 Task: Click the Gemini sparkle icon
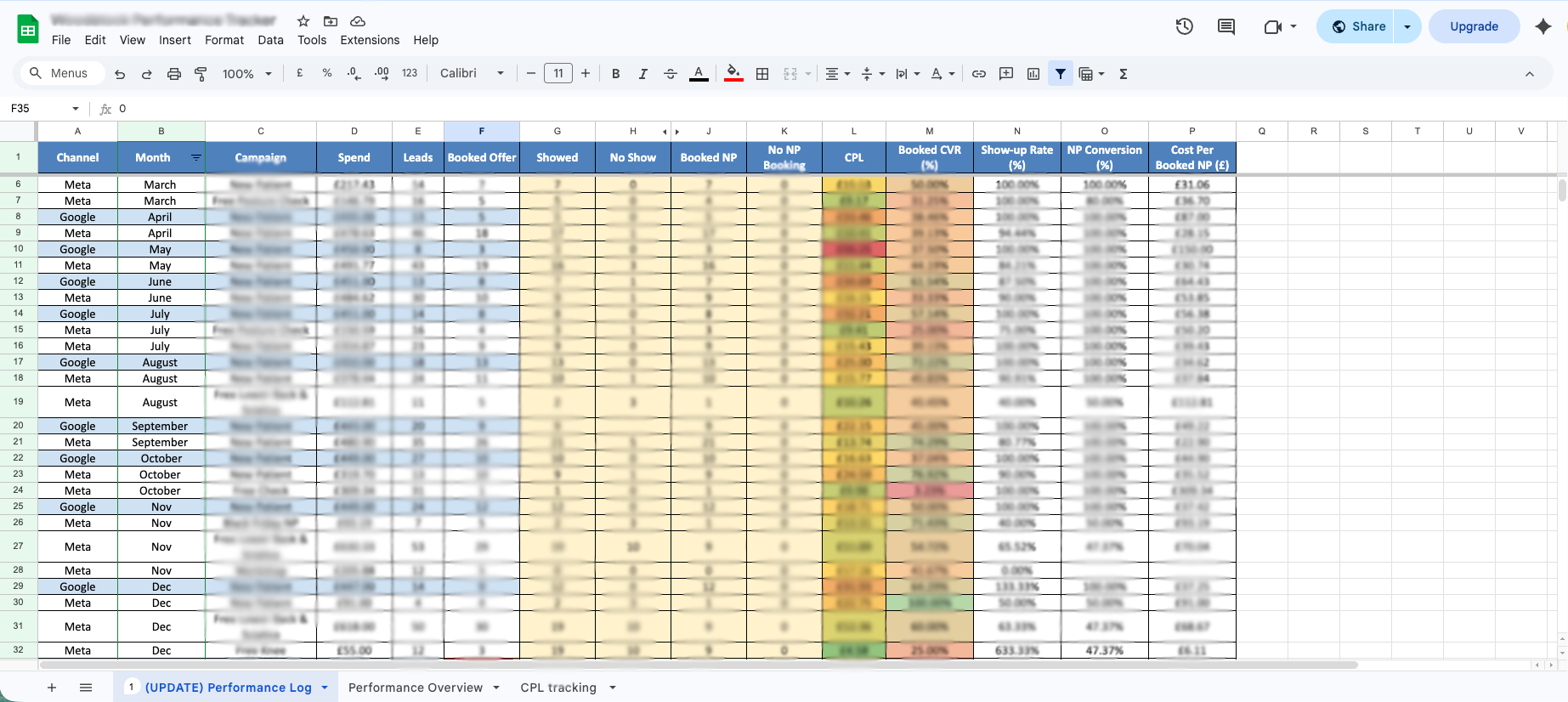pos(1543,26)
